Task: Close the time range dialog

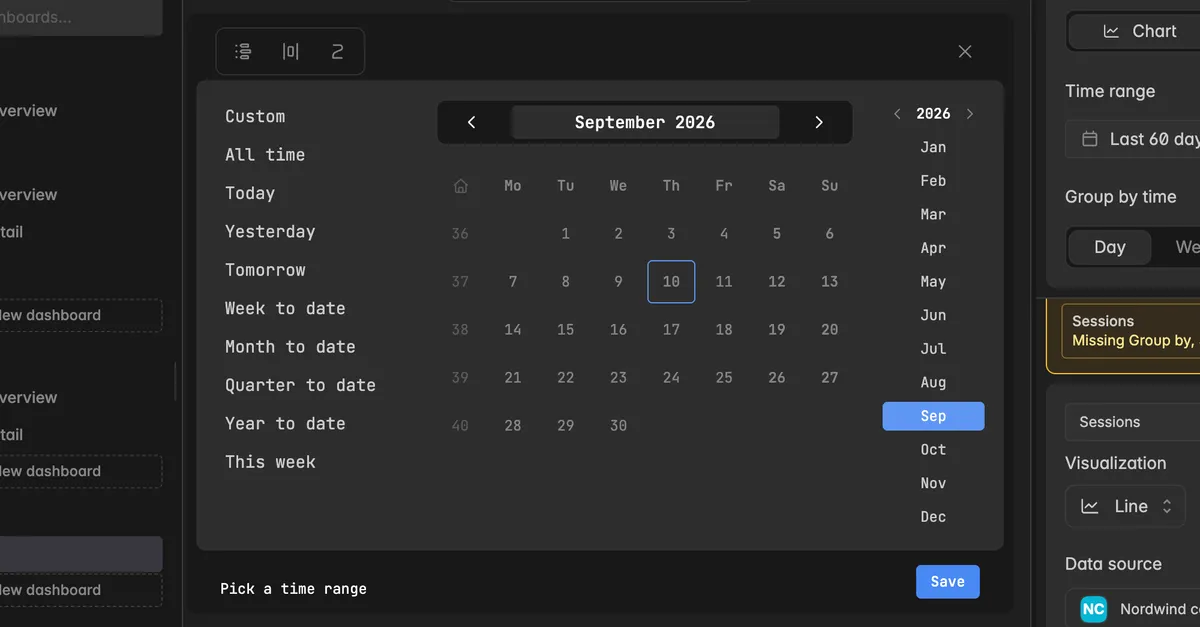Action: (965, 51)
